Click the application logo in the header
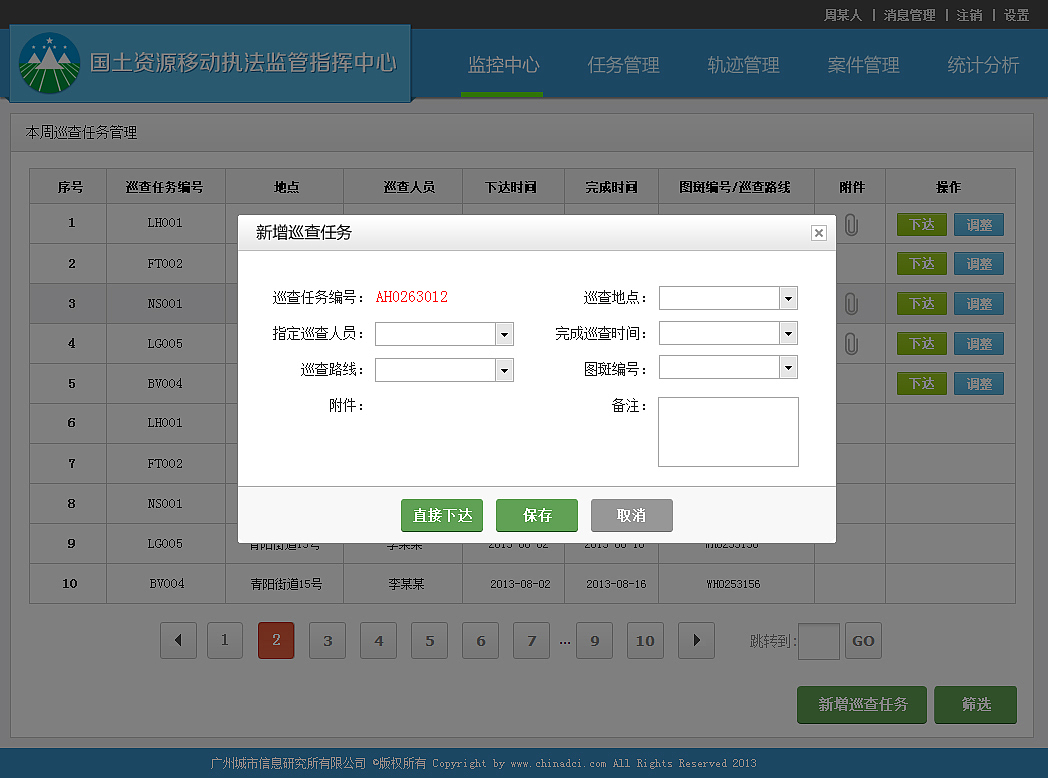Image resolution: width=1048 pixels, height=778 pixels. tap(49, 63)
